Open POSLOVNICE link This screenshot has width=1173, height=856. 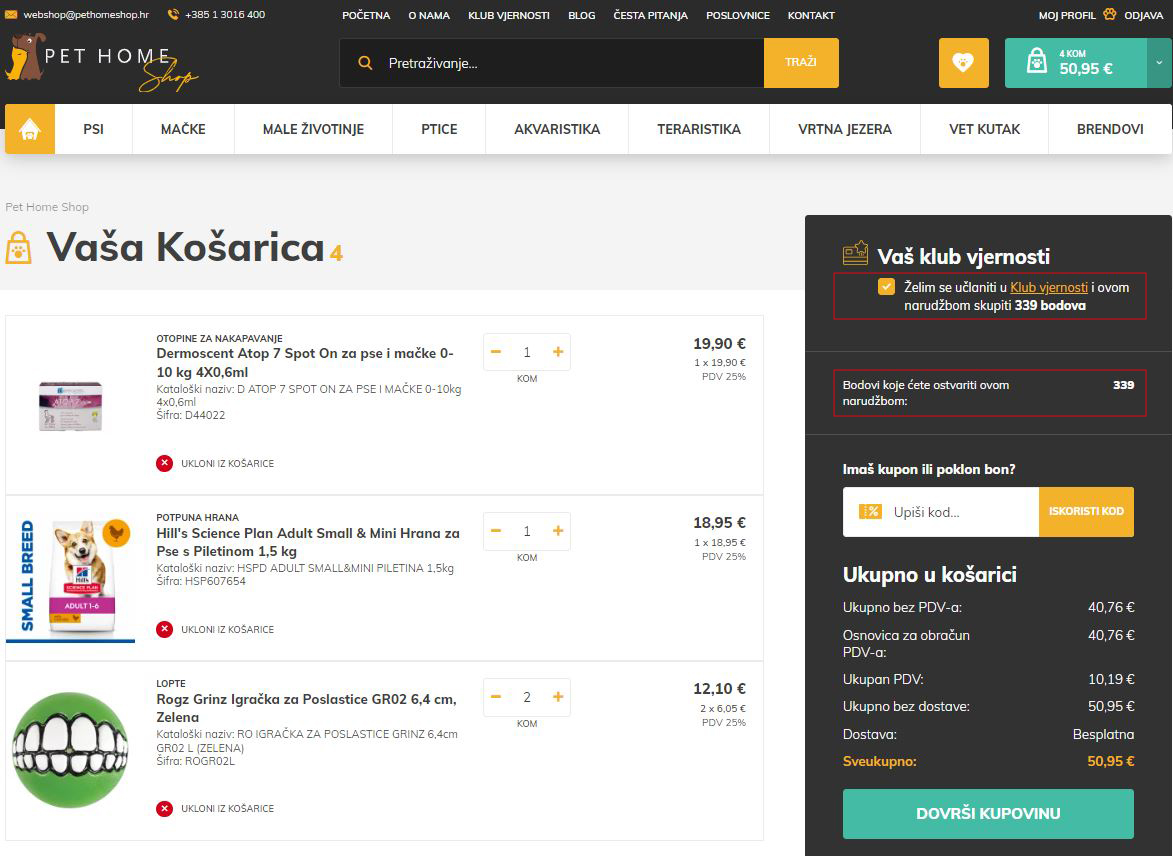738,15
